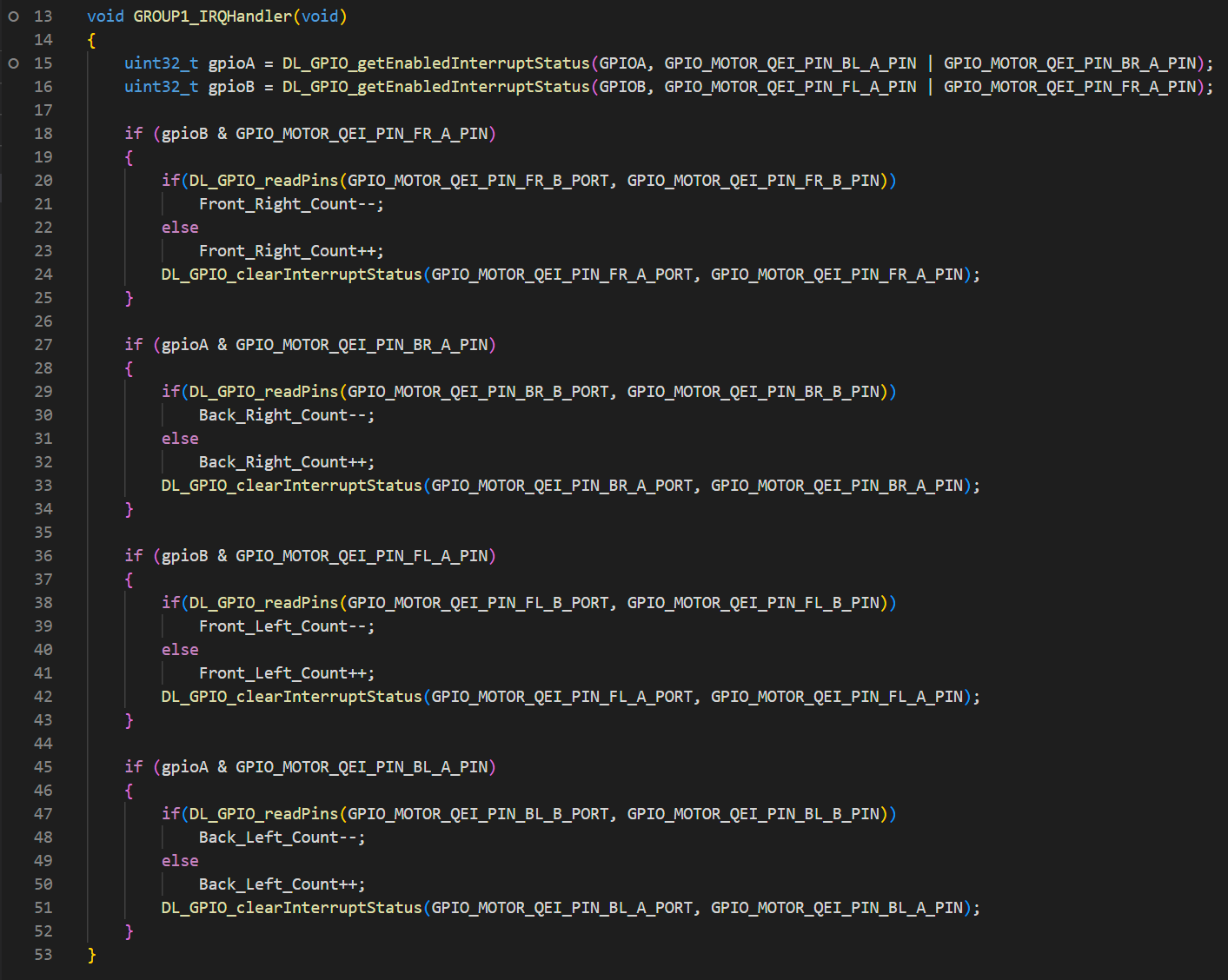Click line number 26 in the gutter
This screenshot has width=1228, height=980.
point(43,321)
